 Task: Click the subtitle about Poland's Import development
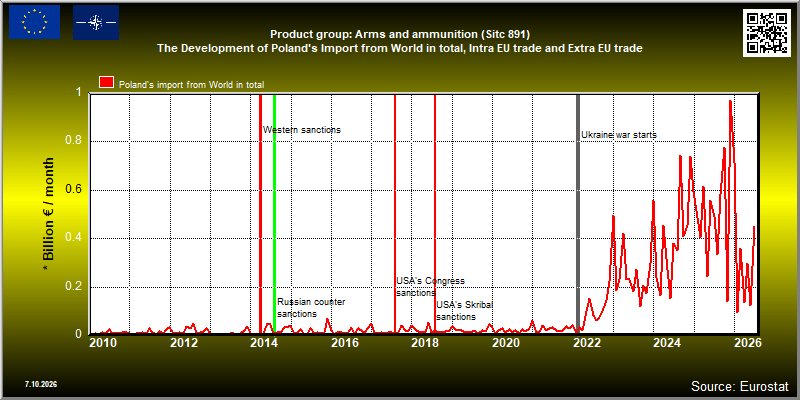399,48
